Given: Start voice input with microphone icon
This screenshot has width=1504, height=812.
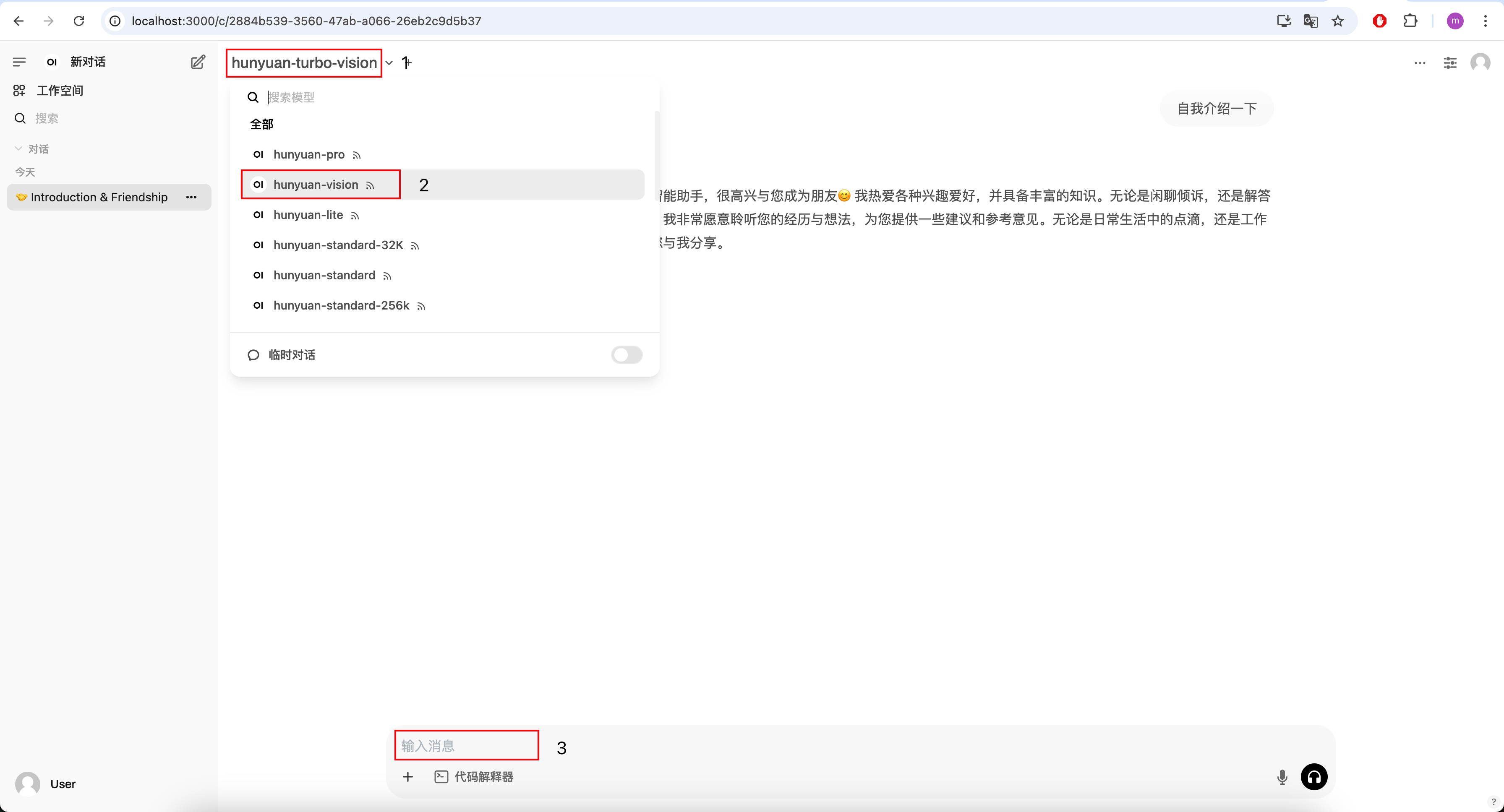Looking at the screenshot, I should 1282,777.
